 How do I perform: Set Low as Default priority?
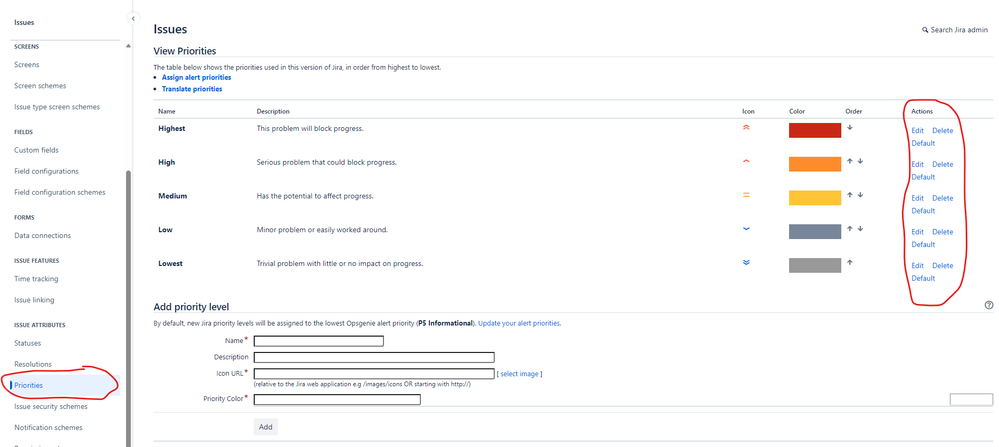(x=923, y=245)
